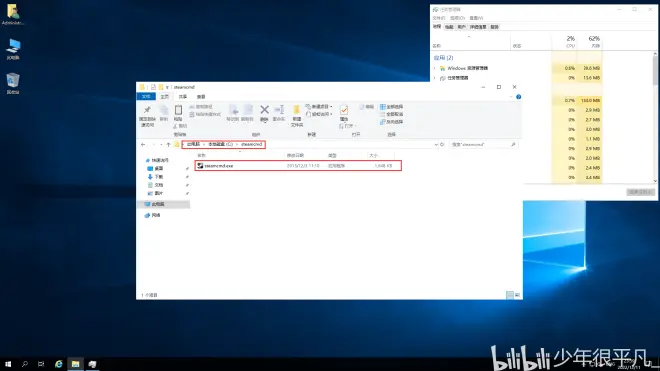This screenshot has width=660, height=371.
Task: Click the Up one level arrow
Action: [x=168, y=144]
